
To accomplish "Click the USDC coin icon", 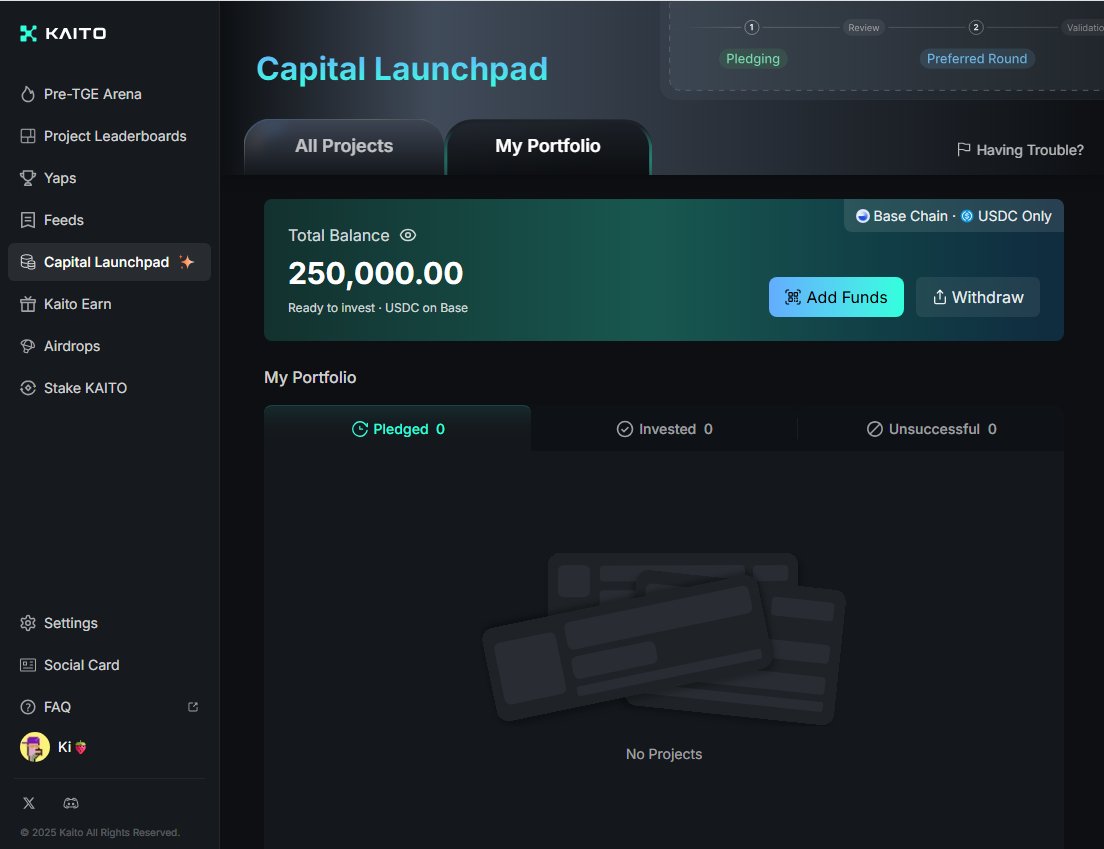I will [967, 216].
